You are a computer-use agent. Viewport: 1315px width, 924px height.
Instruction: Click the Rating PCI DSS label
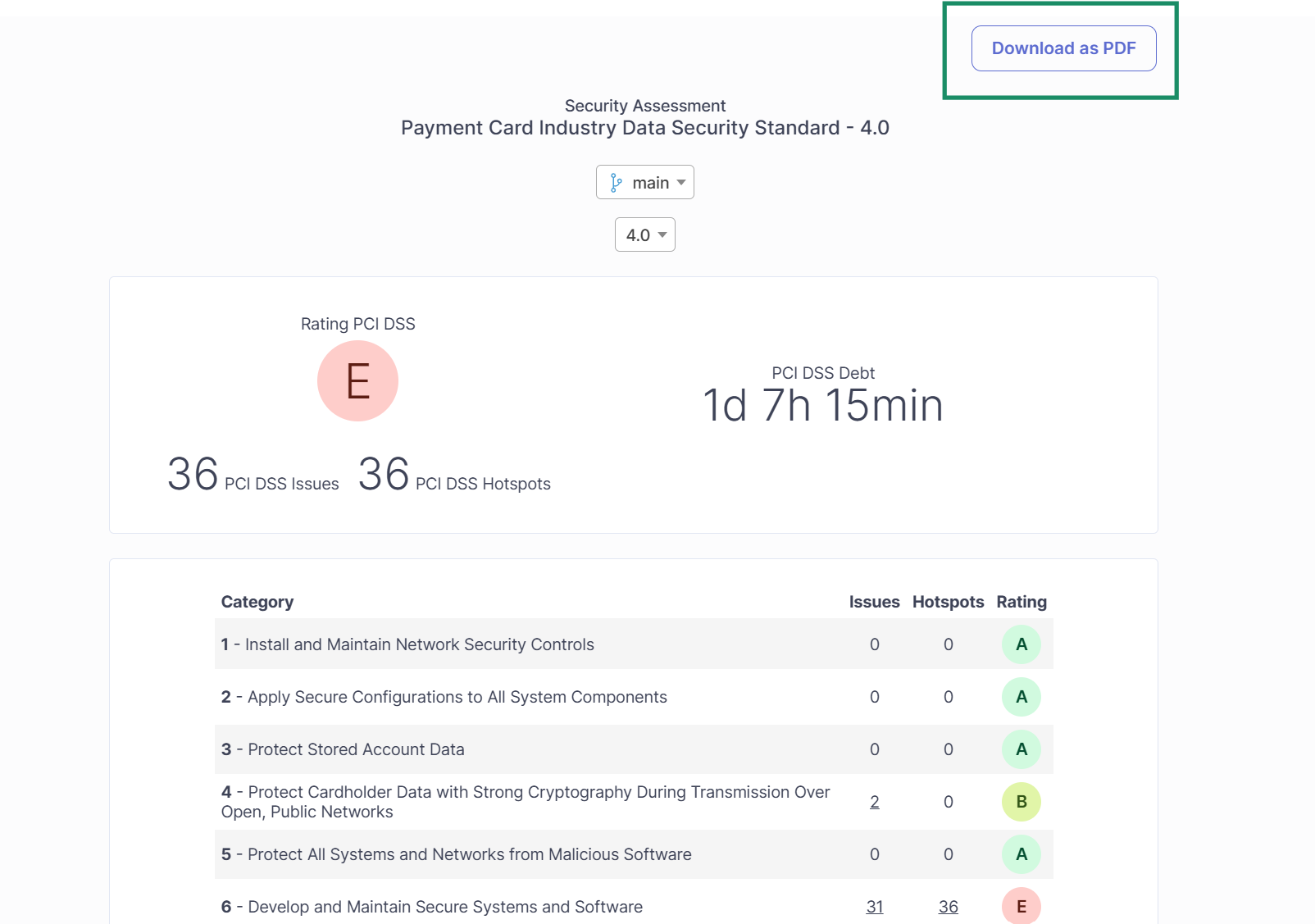coord(358,324)
